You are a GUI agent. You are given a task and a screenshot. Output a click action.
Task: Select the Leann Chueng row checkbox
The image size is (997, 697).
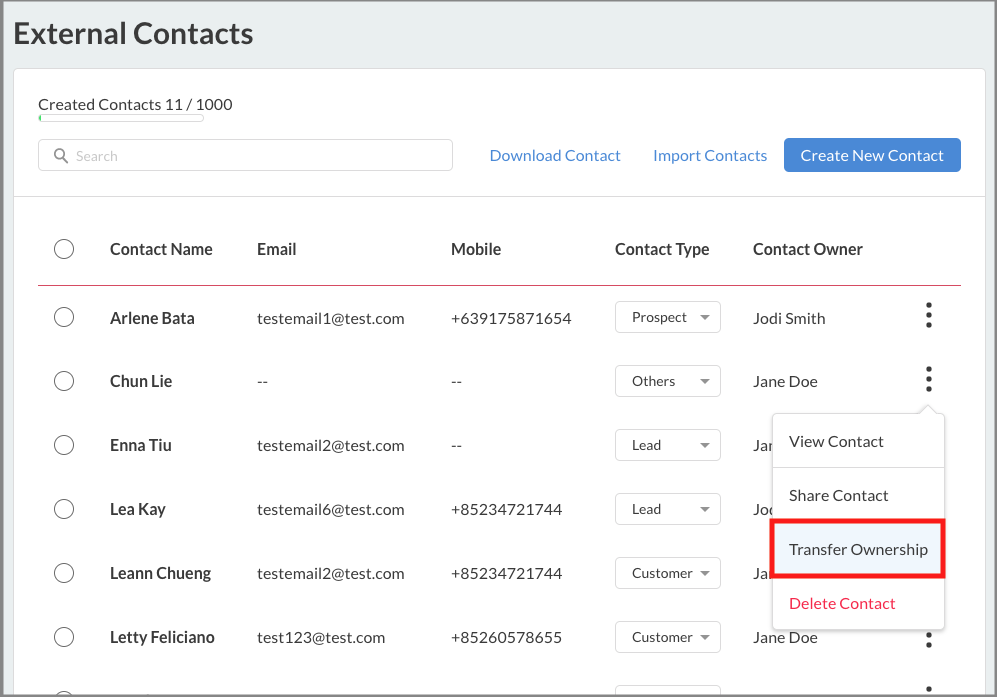coord(64,573)
